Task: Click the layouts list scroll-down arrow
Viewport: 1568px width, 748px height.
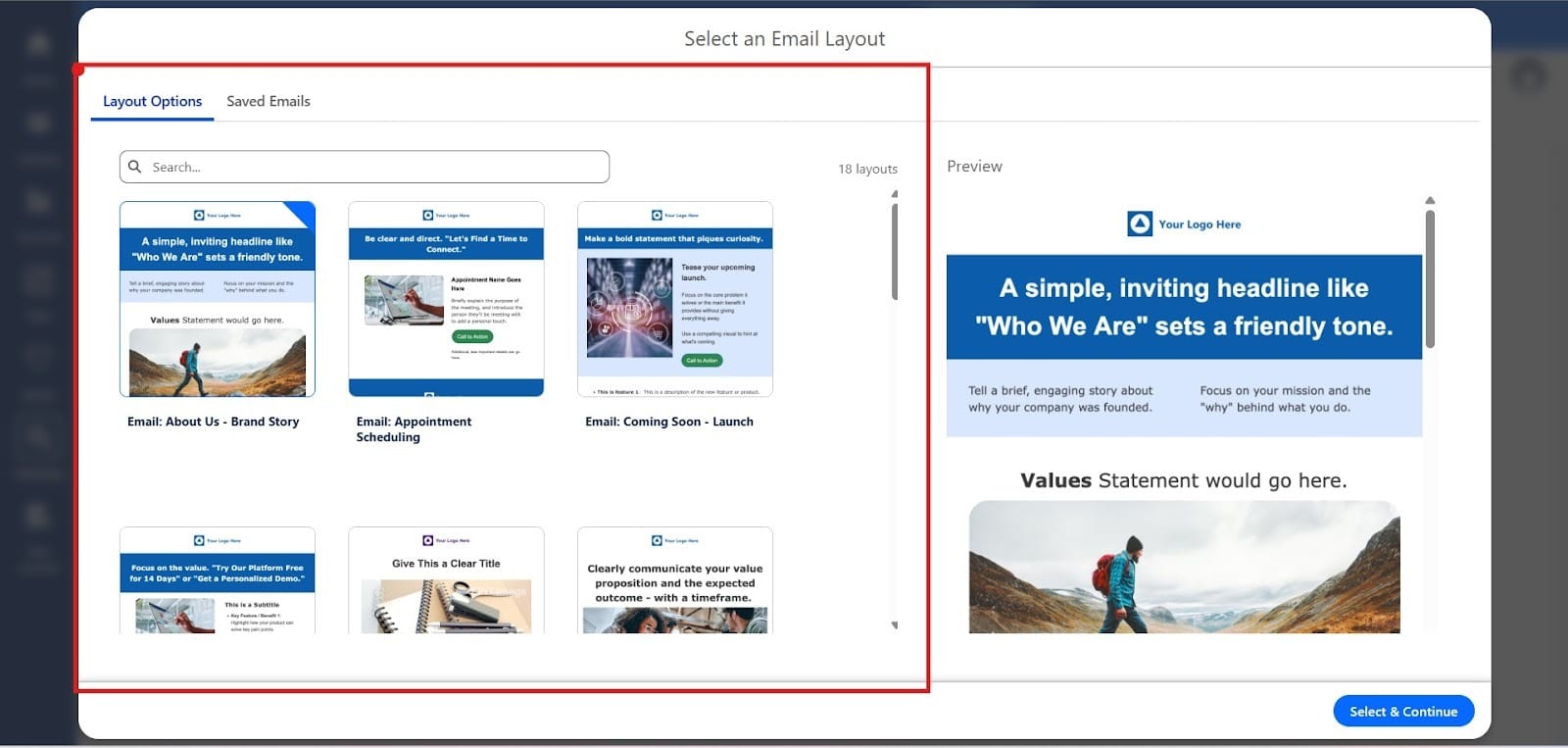Action: [895, 625]
